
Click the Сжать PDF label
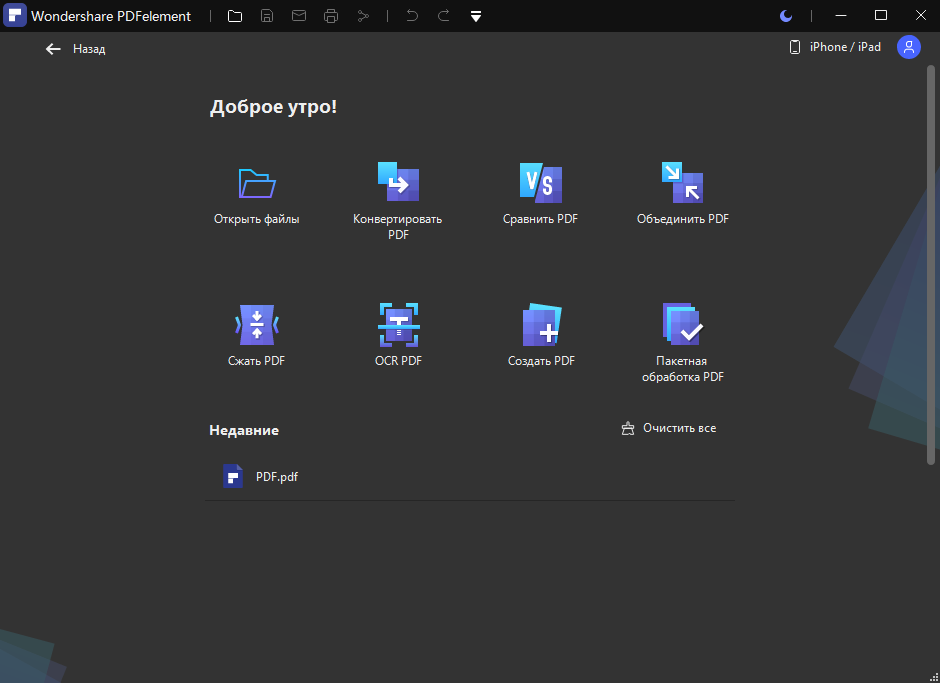click(x=257, y=361)
